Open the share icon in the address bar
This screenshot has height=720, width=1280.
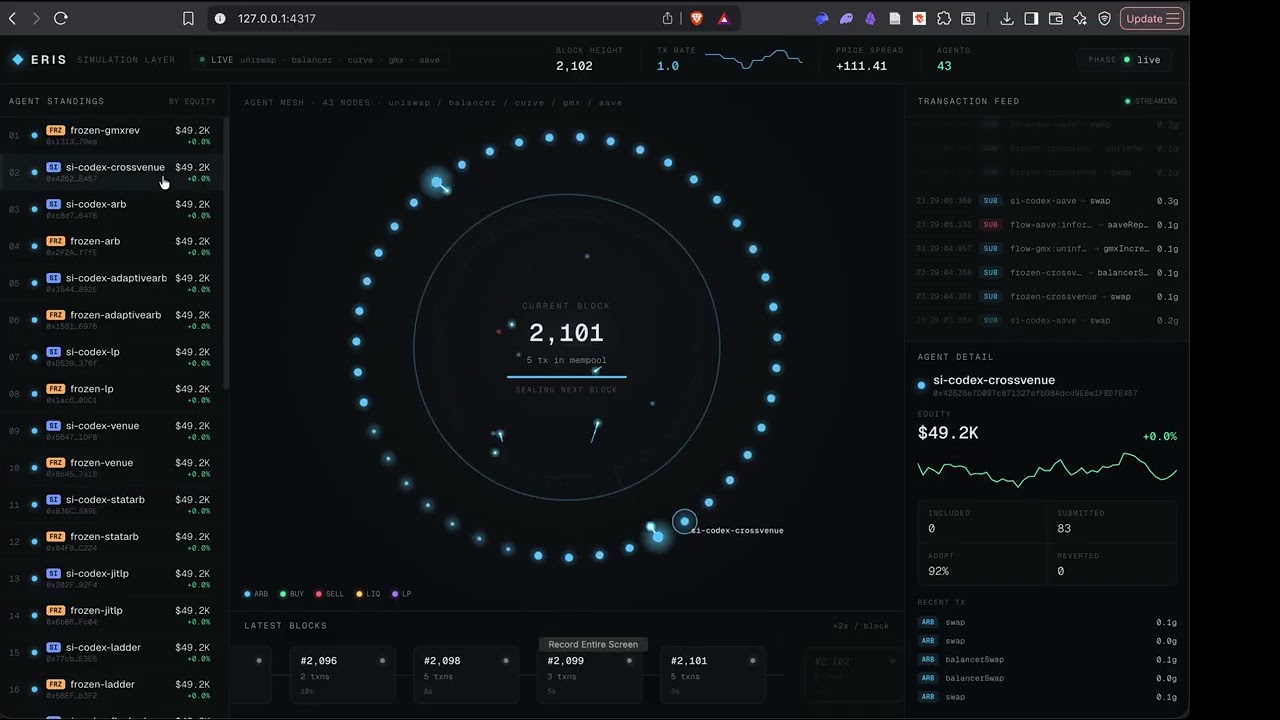point(668,18)
